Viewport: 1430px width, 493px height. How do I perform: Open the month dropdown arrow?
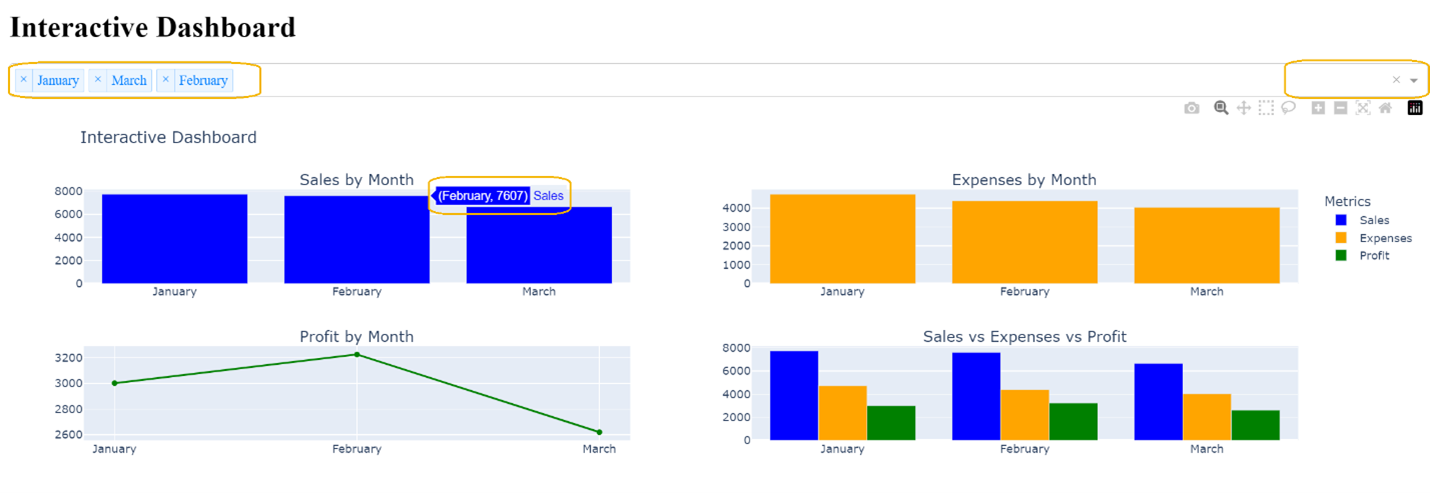[1414, 80]
